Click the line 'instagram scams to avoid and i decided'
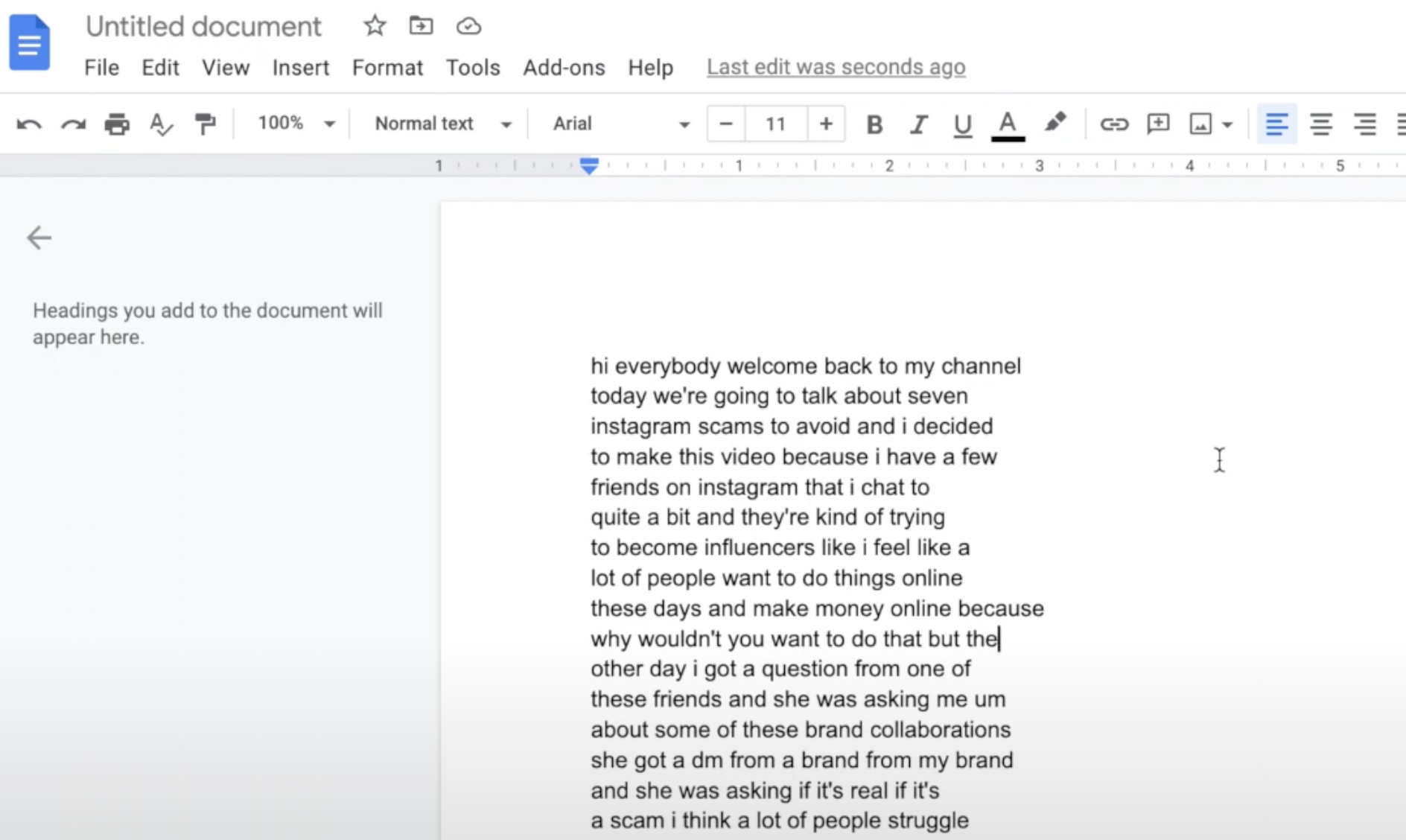The height and width of the screenshot is (840, 1406). point(792,426)
